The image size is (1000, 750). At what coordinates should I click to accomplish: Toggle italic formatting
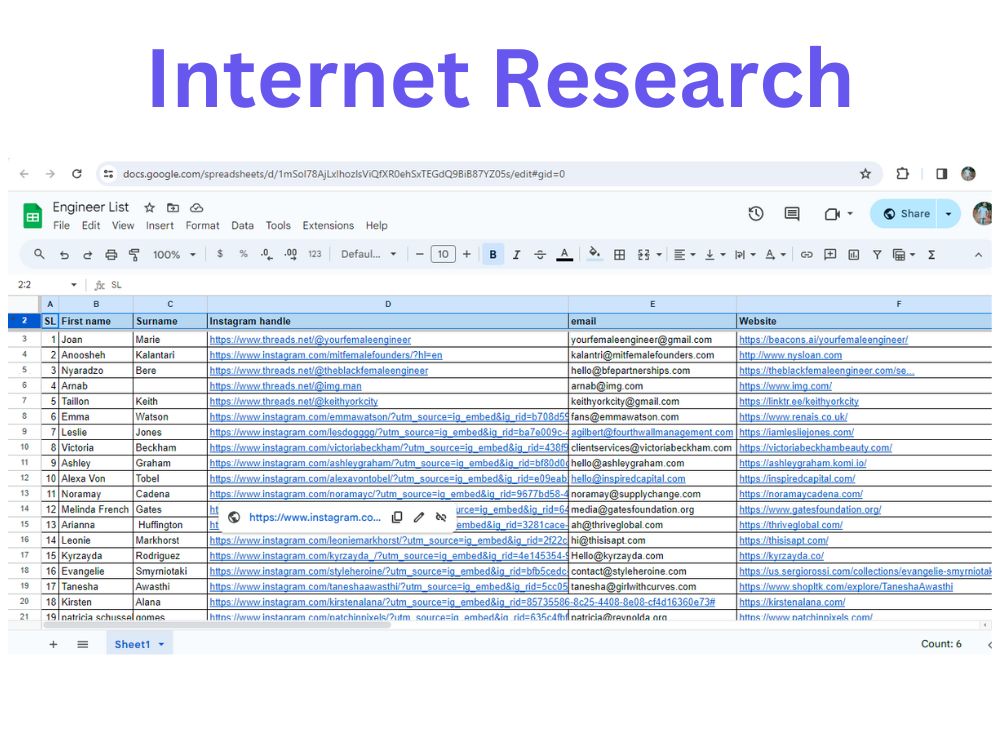pyautogui.click(x=516, y=254)
